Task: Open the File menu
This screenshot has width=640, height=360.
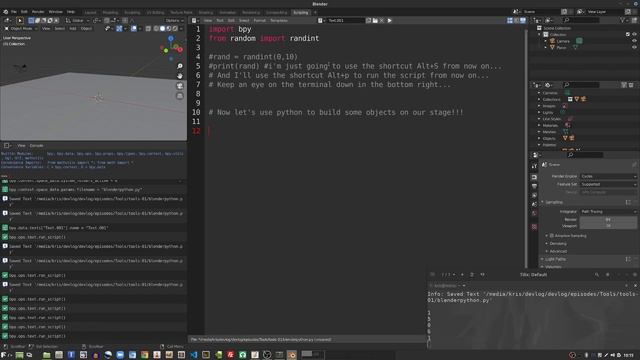Action: [x=14, y=12]
